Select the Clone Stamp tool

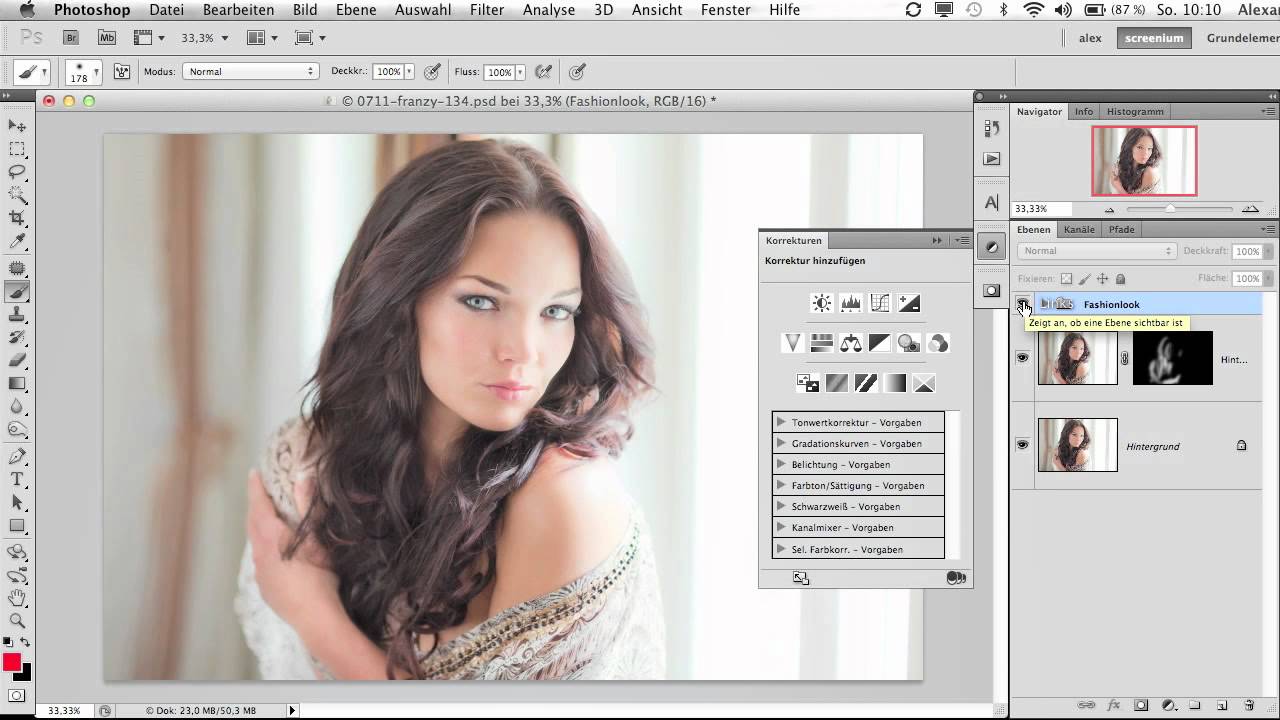[17, 315]
